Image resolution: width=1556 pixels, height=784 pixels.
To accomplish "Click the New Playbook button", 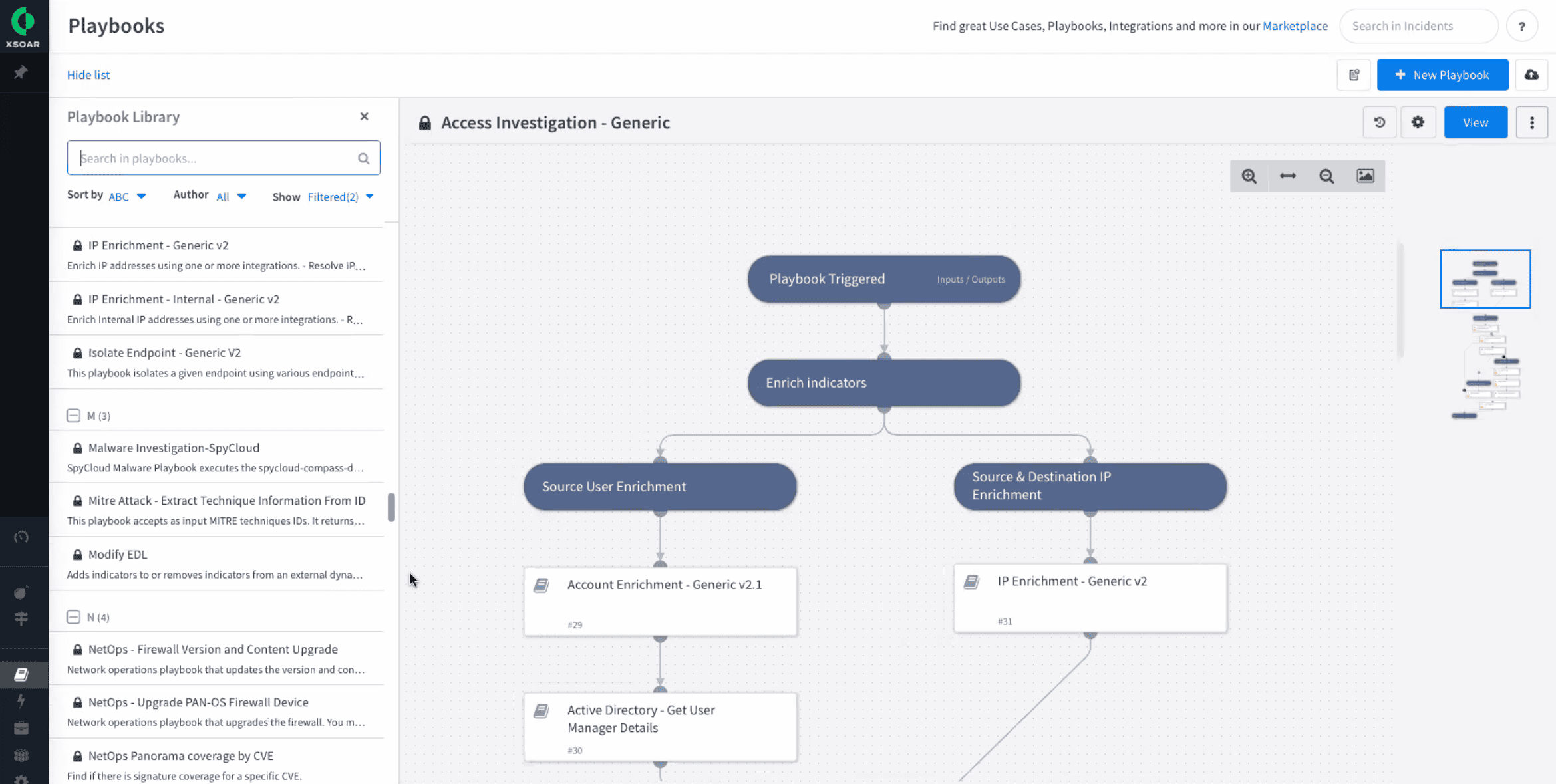I will pyautogui.click(x=1442, y=75).
